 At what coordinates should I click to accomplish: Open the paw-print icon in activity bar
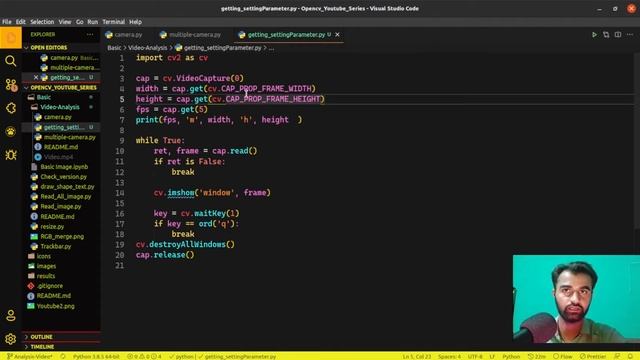point(11,131)
